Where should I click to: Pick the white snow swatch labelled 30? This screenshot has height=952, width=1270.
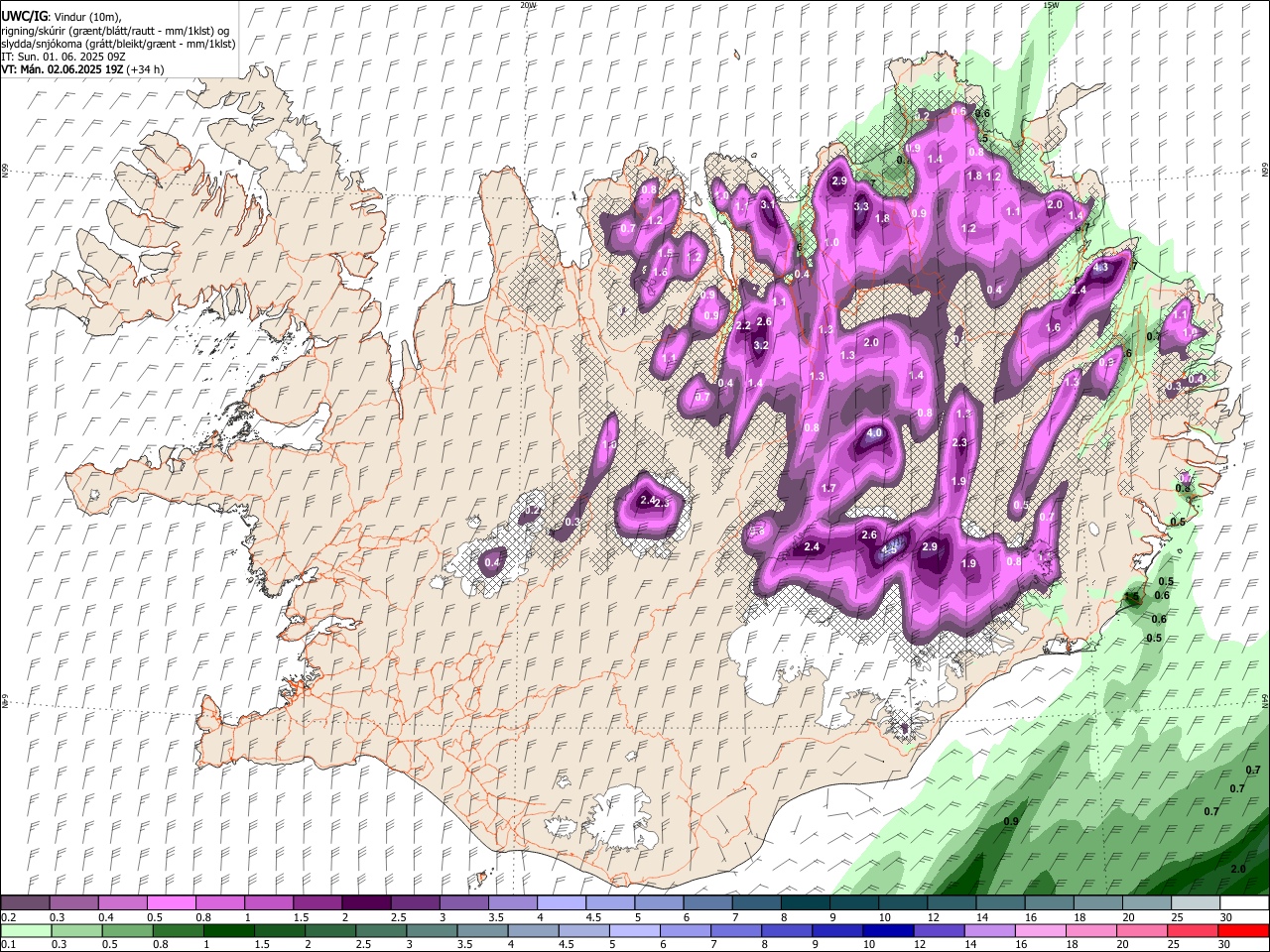(1244, 903)
